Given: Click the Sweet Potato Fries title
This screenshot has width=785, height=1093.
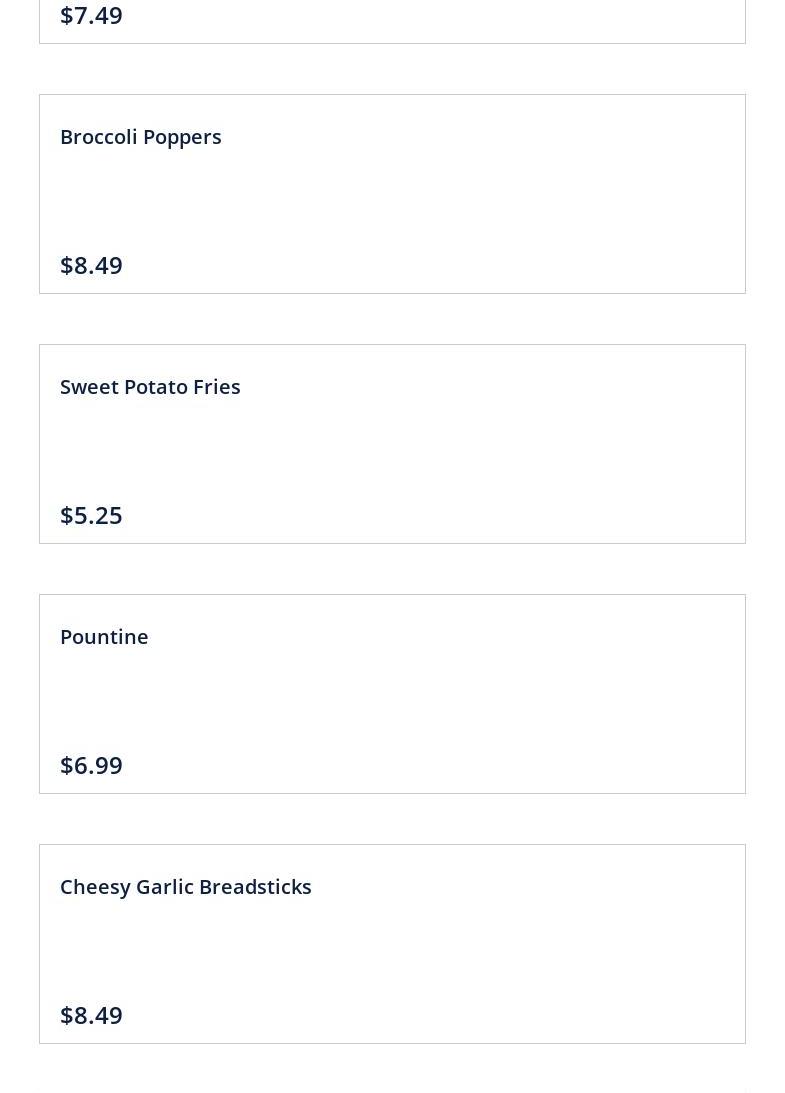Looking at the screenshot, I should click(x=150, y=387).
